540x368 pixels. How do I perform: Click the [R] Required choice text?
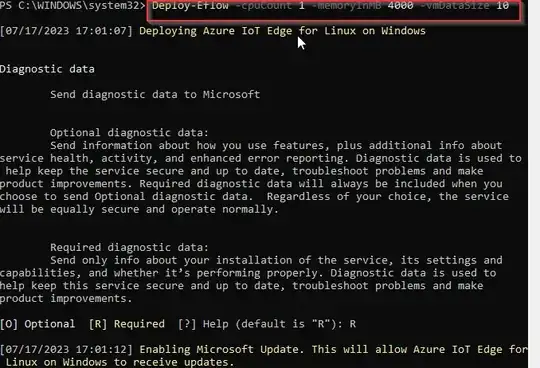126,324
